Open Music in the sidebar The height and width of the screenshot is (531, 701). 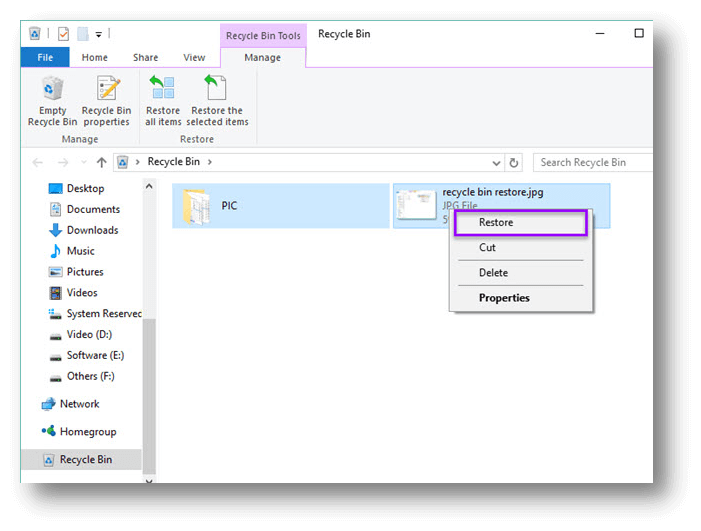[x=80, y=251]
